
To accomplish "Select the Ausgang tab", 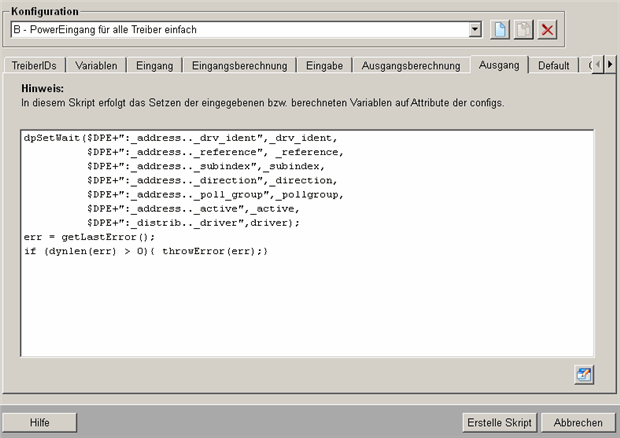I will (x=498, y=66).
